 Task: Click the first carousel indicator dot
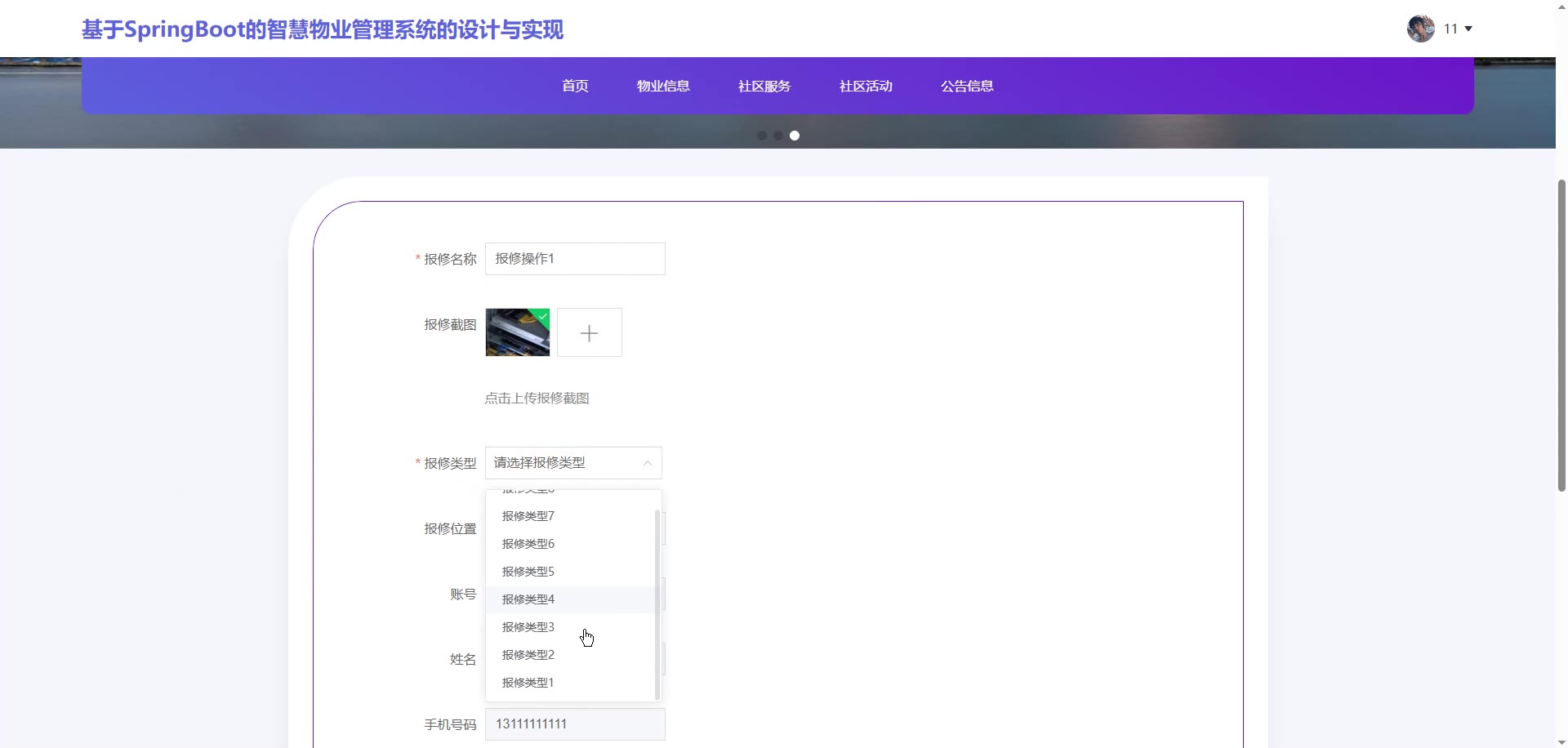762,136
